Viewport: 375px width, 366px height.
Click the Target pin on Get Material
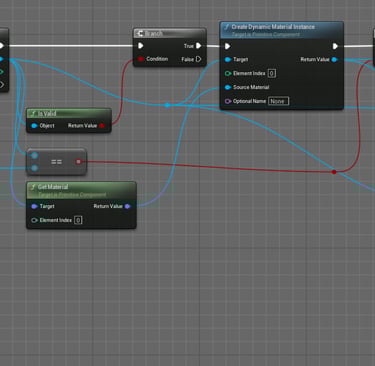click(34, 206)
